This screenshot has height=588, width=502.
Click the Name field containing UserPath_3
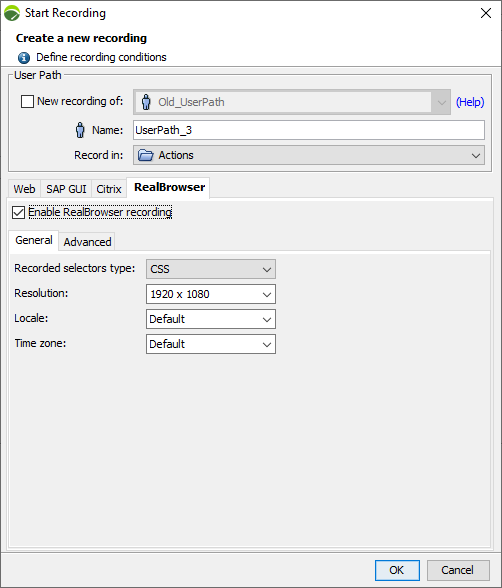click(x=309, y=130)
